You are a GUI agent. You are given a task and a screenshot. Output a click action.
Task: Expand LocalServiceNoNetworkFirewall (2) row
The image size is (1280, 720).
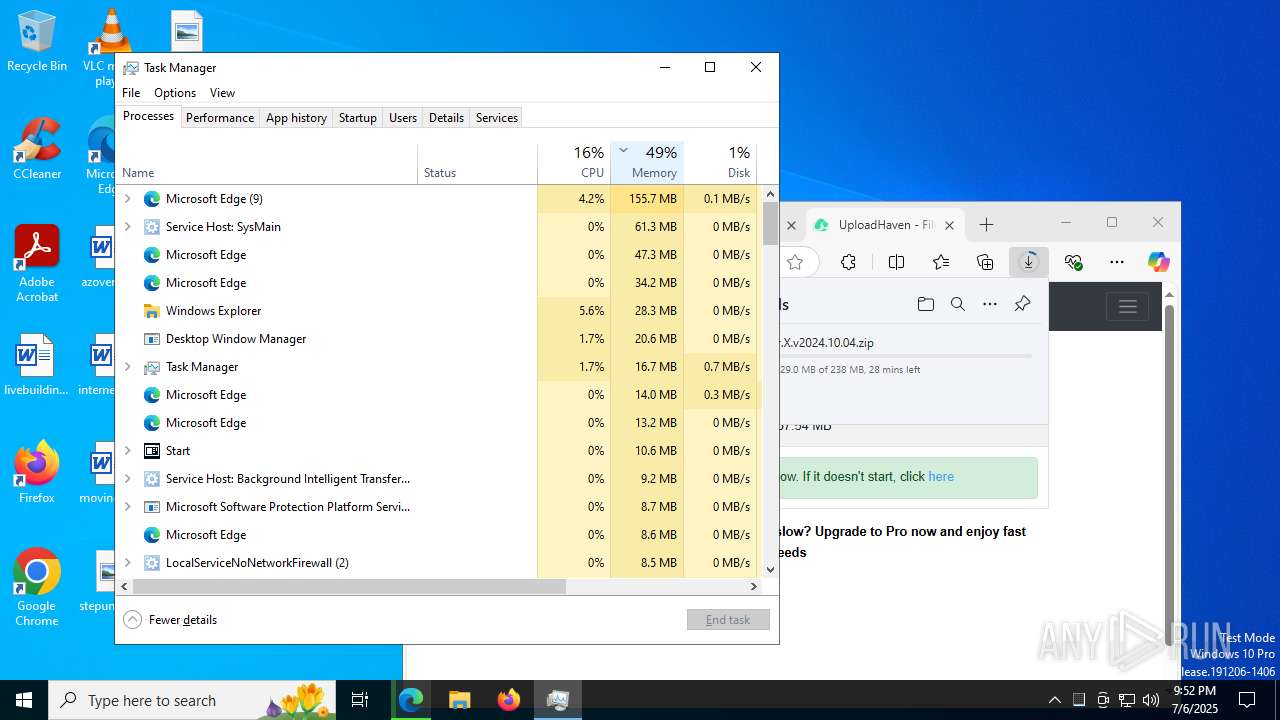coord(127,563)
